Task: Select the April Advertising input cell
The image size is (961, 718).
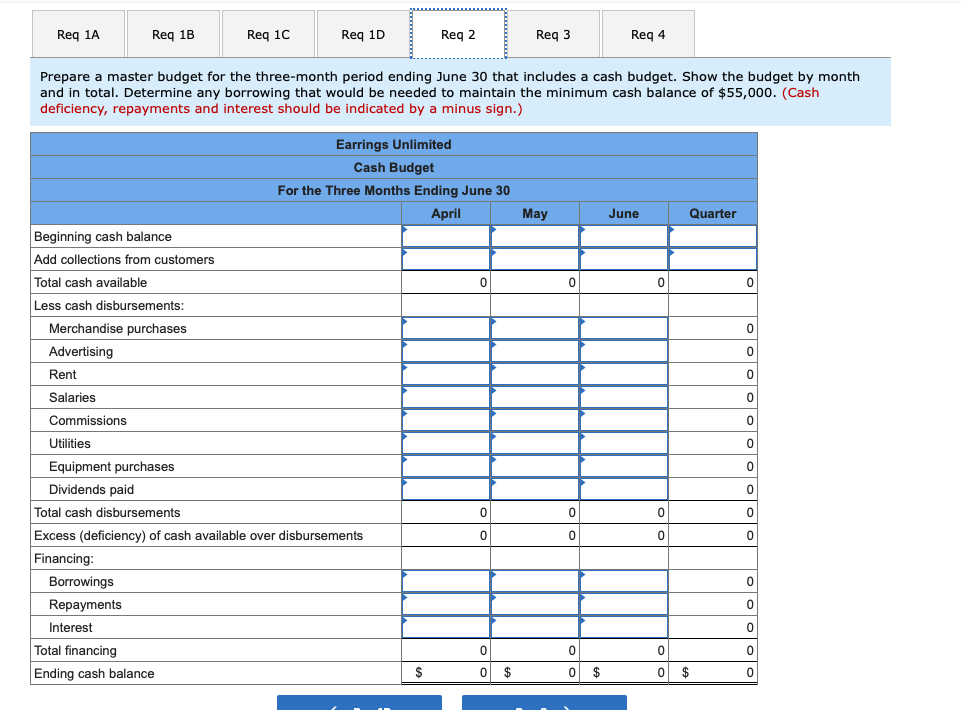Action: click(445, 351)
